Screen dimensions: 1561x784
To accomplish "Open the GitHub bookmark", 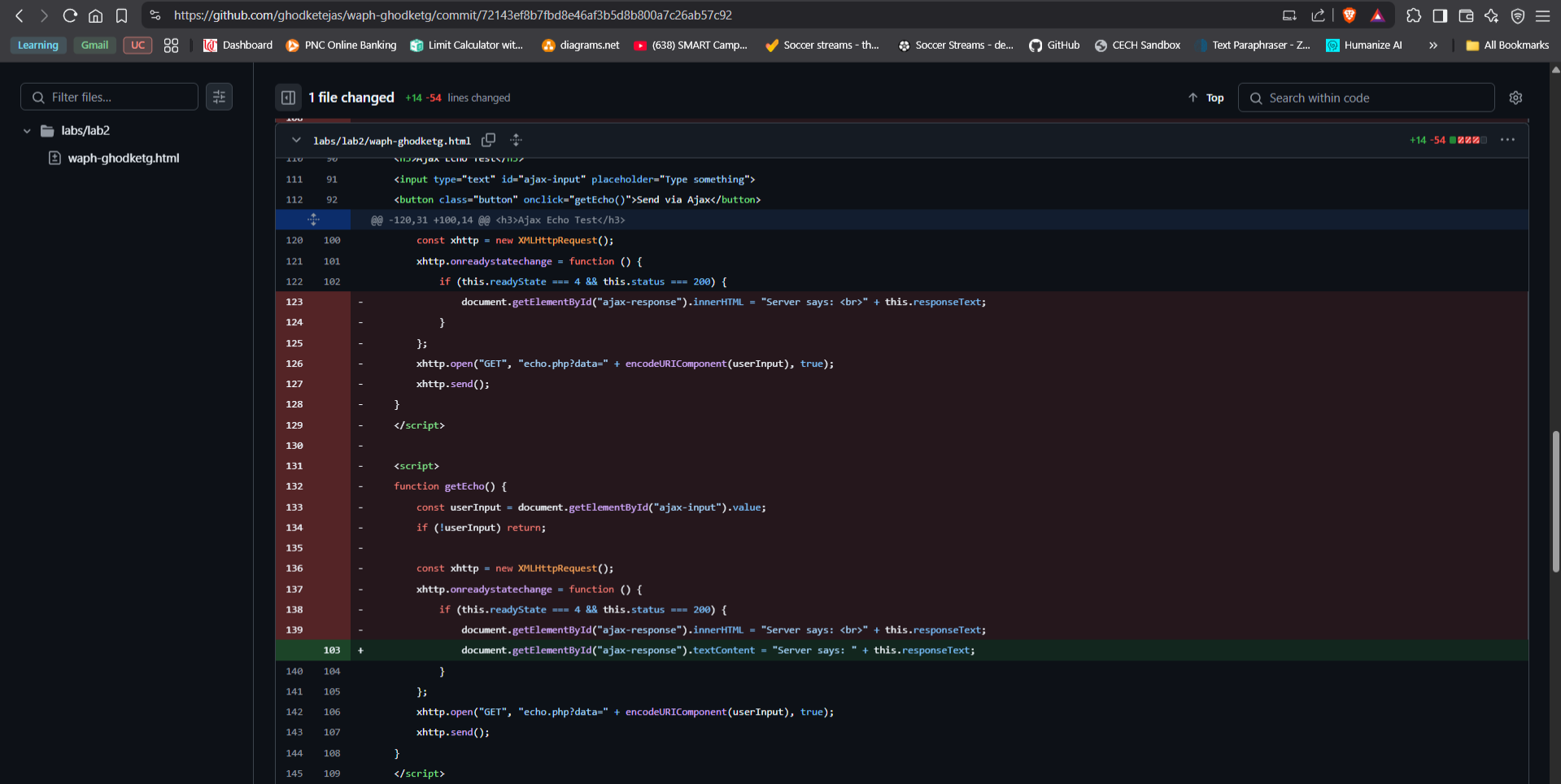I will click(1054, 46).
